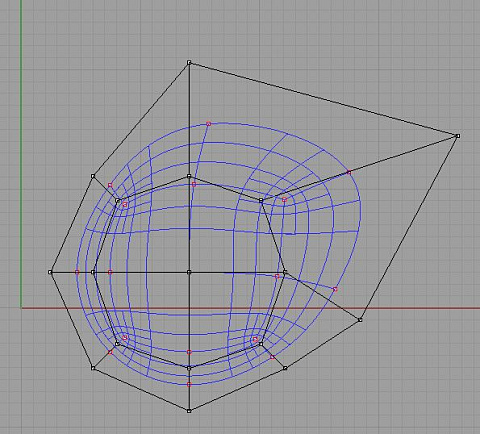Viewport: 480px width, 434px height.
Task: Select the red point right of the blue surface, above red axis
Action: [x=335, y=289]
